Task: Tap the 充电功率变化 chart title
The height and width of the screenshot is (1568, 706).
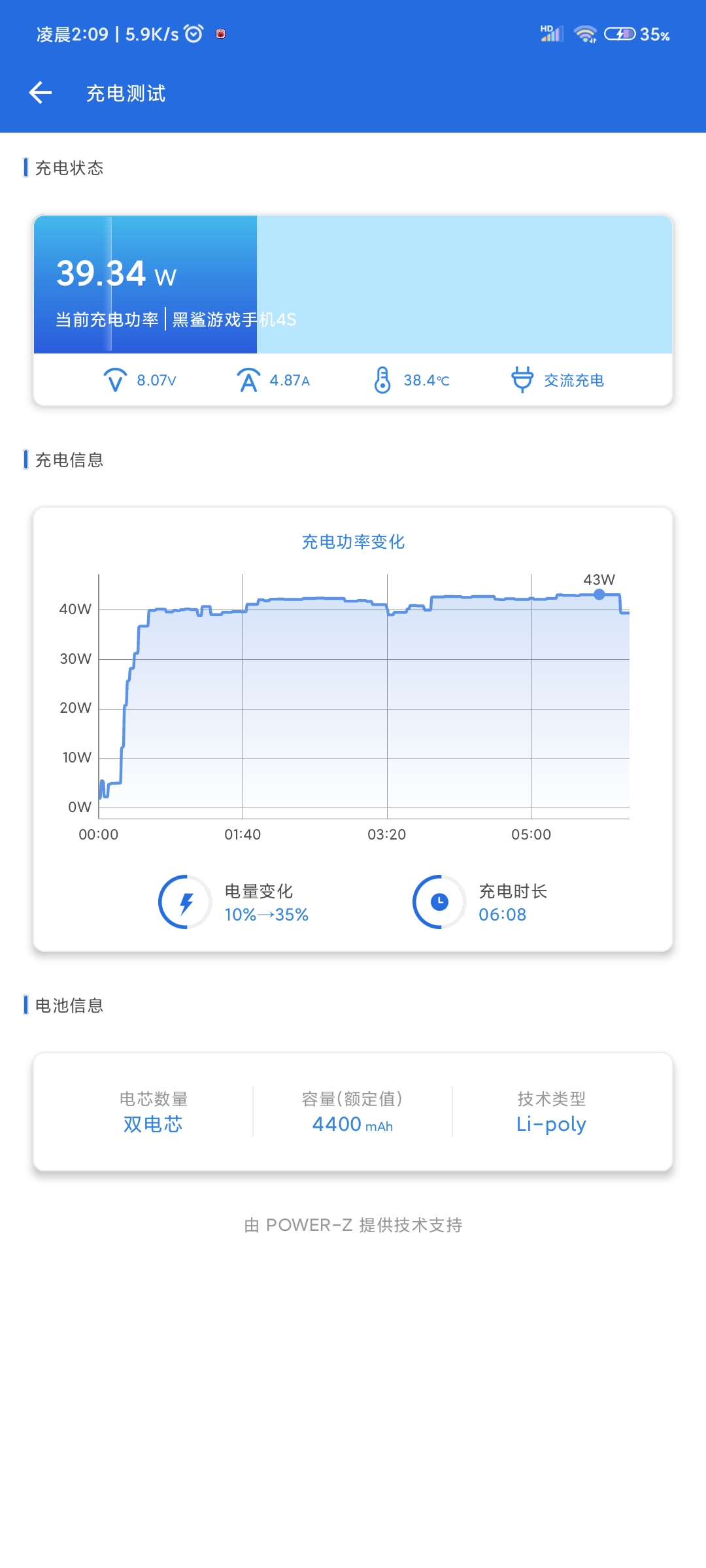Action: [353, 542]
